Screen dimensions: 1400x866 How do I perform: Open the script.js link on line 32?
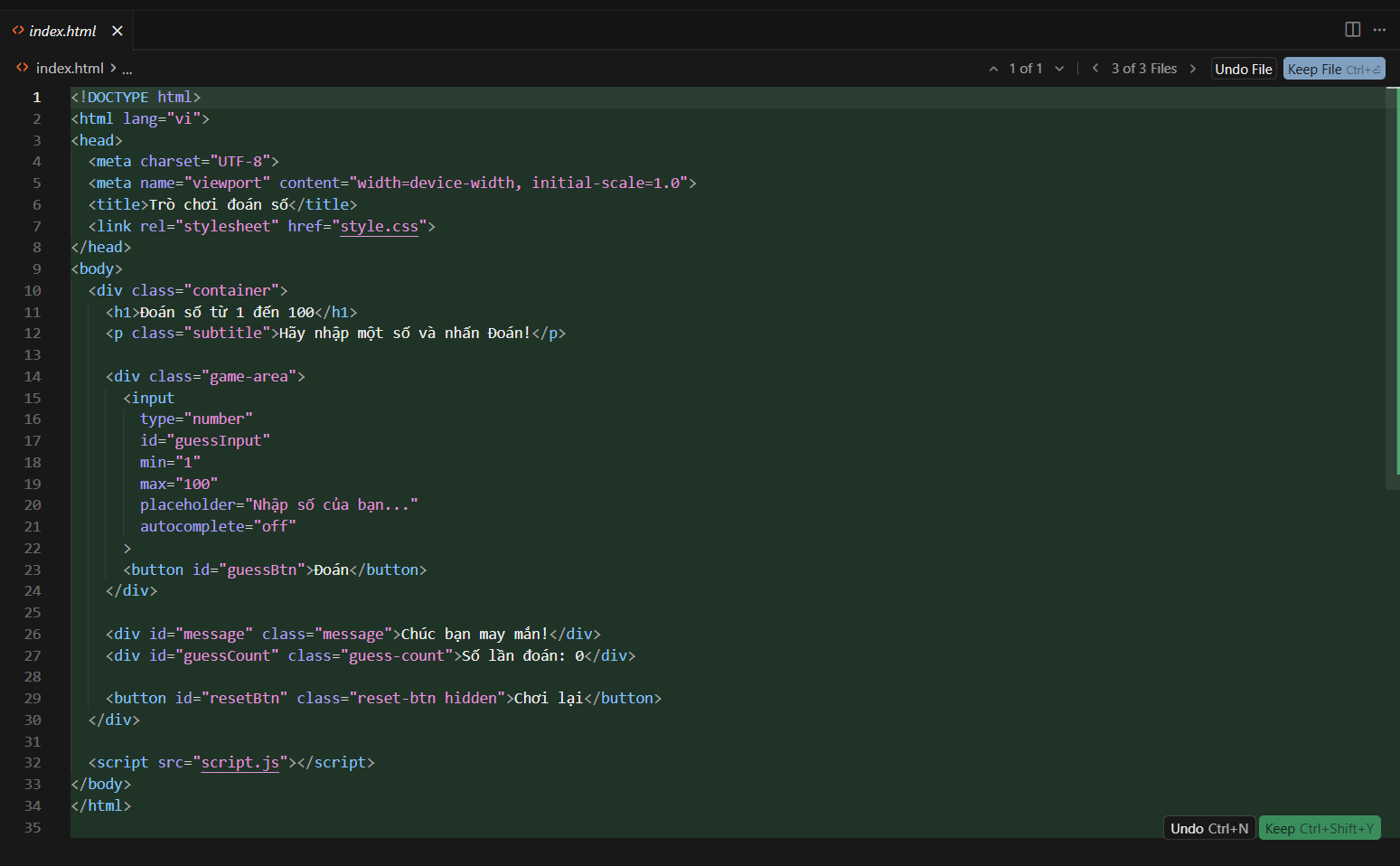point(240,762)
